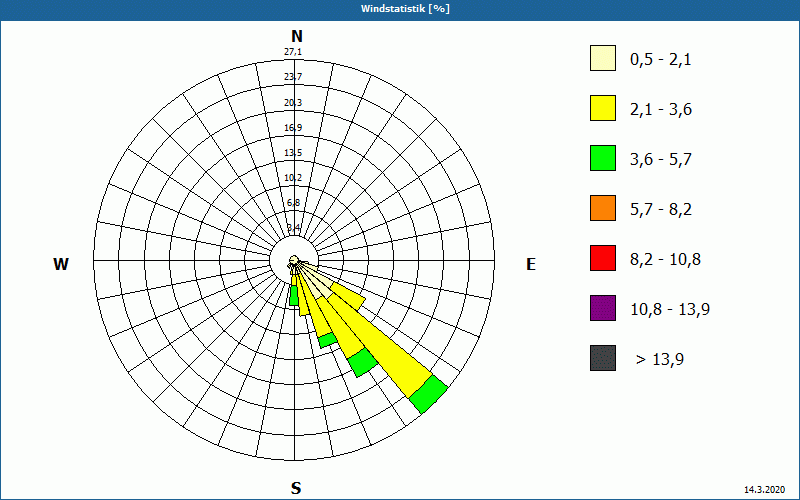
Task: Click the 20,3 ring scale label
Action: (293, 103)
